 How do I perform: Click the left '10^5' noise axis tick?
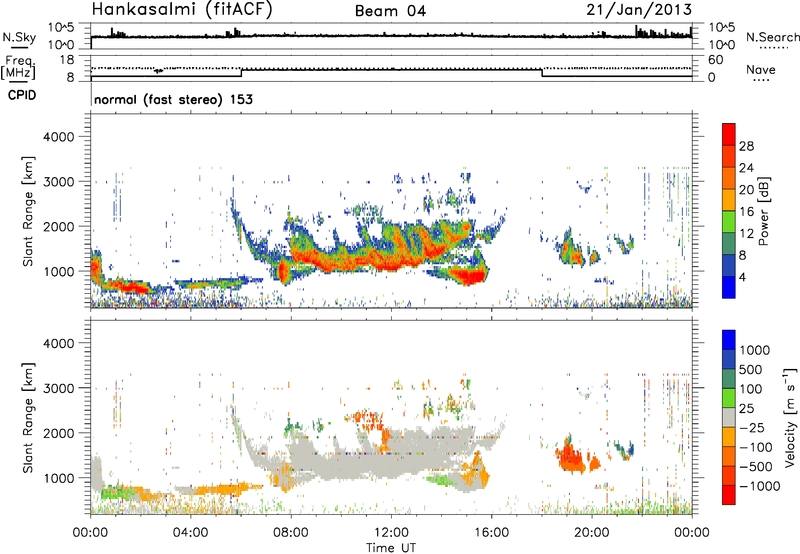click(x=61, y=28)
